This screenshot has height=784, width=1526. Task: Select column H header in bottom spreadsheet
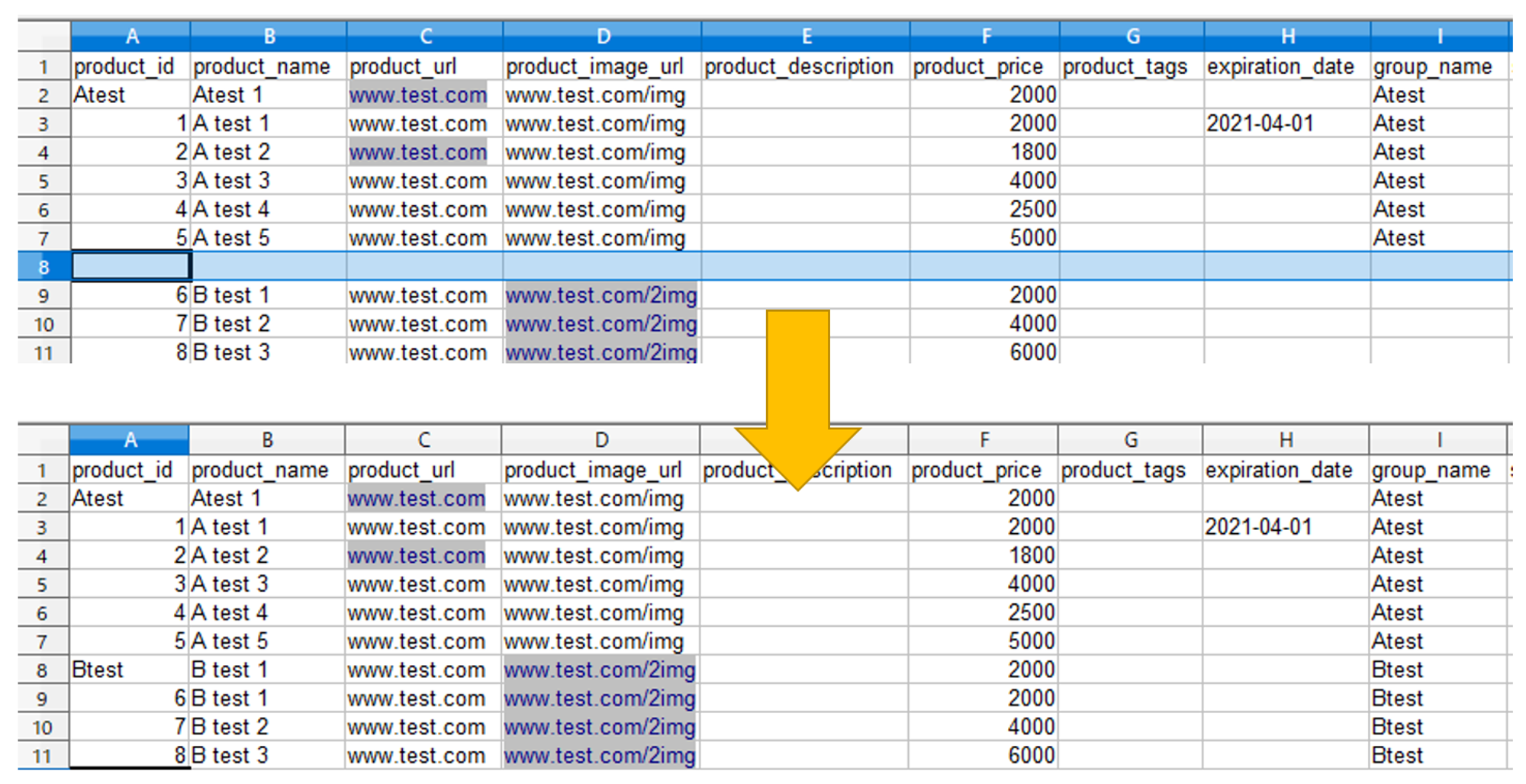(1285, 440)
